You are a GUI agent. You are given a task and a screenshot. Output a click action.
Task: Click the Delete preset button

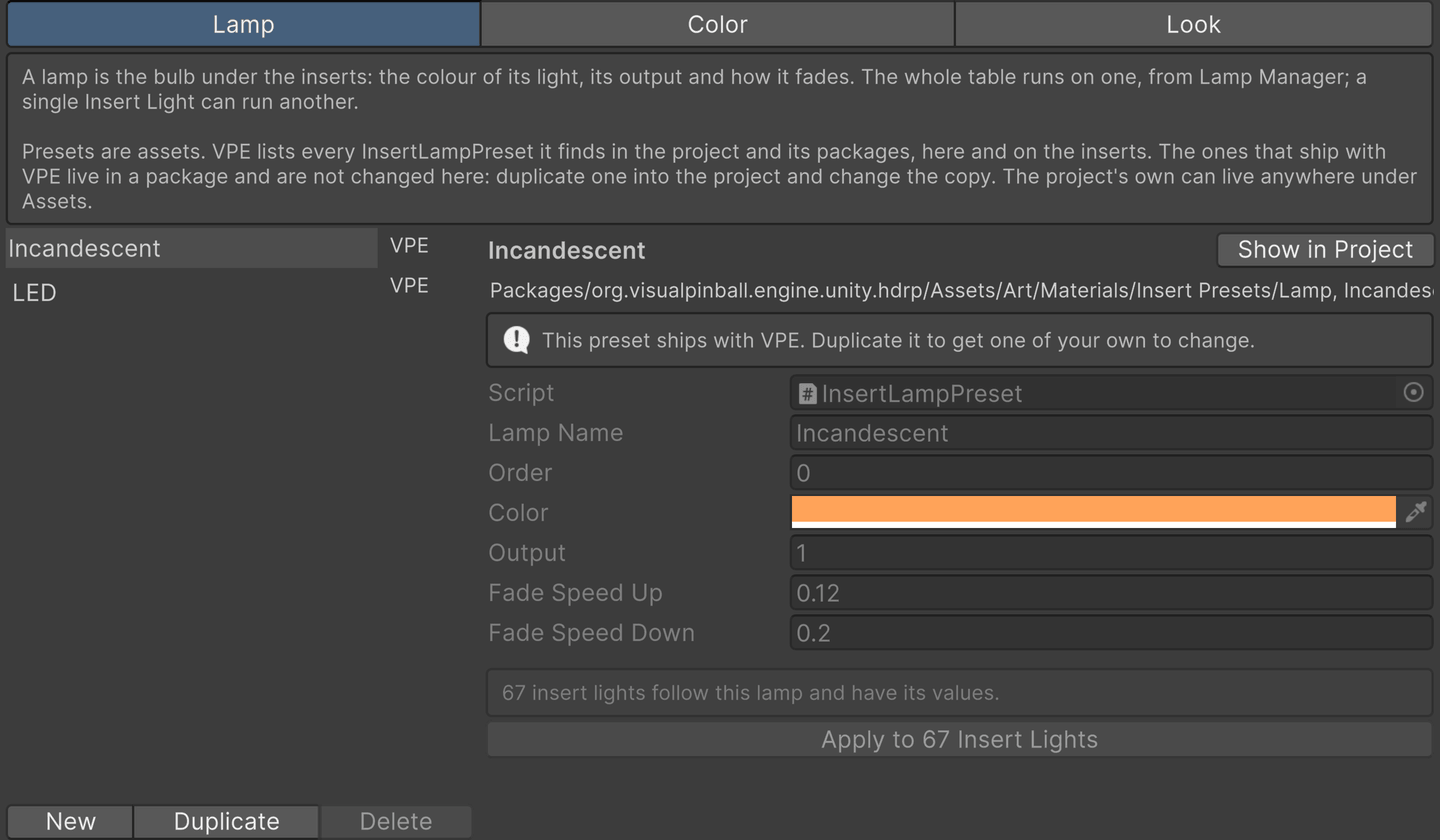pos(396,822)
